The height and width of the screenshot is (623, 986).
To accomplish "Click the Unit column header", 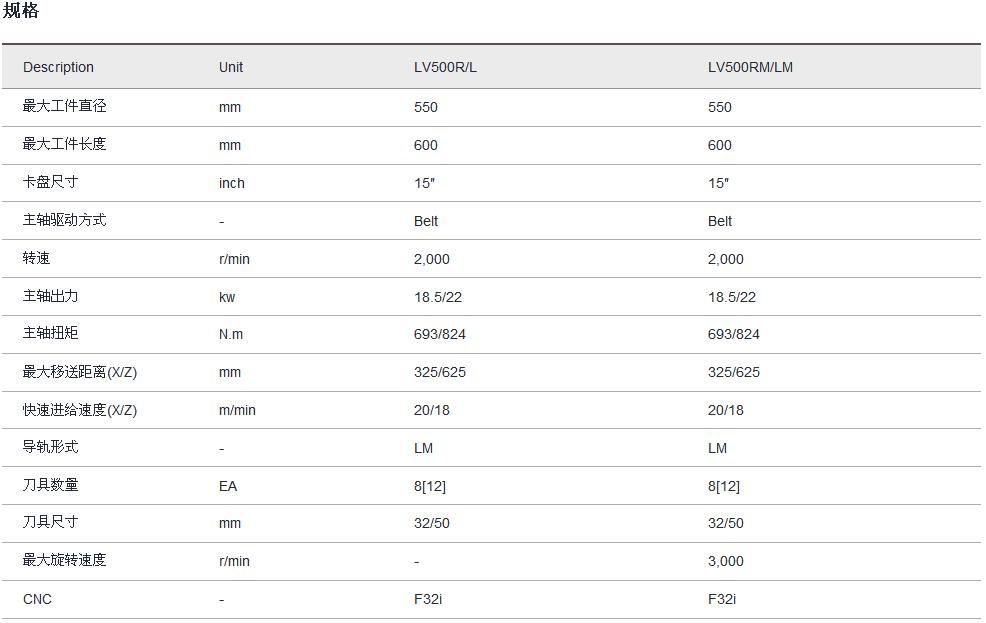I will pos(231,67).
